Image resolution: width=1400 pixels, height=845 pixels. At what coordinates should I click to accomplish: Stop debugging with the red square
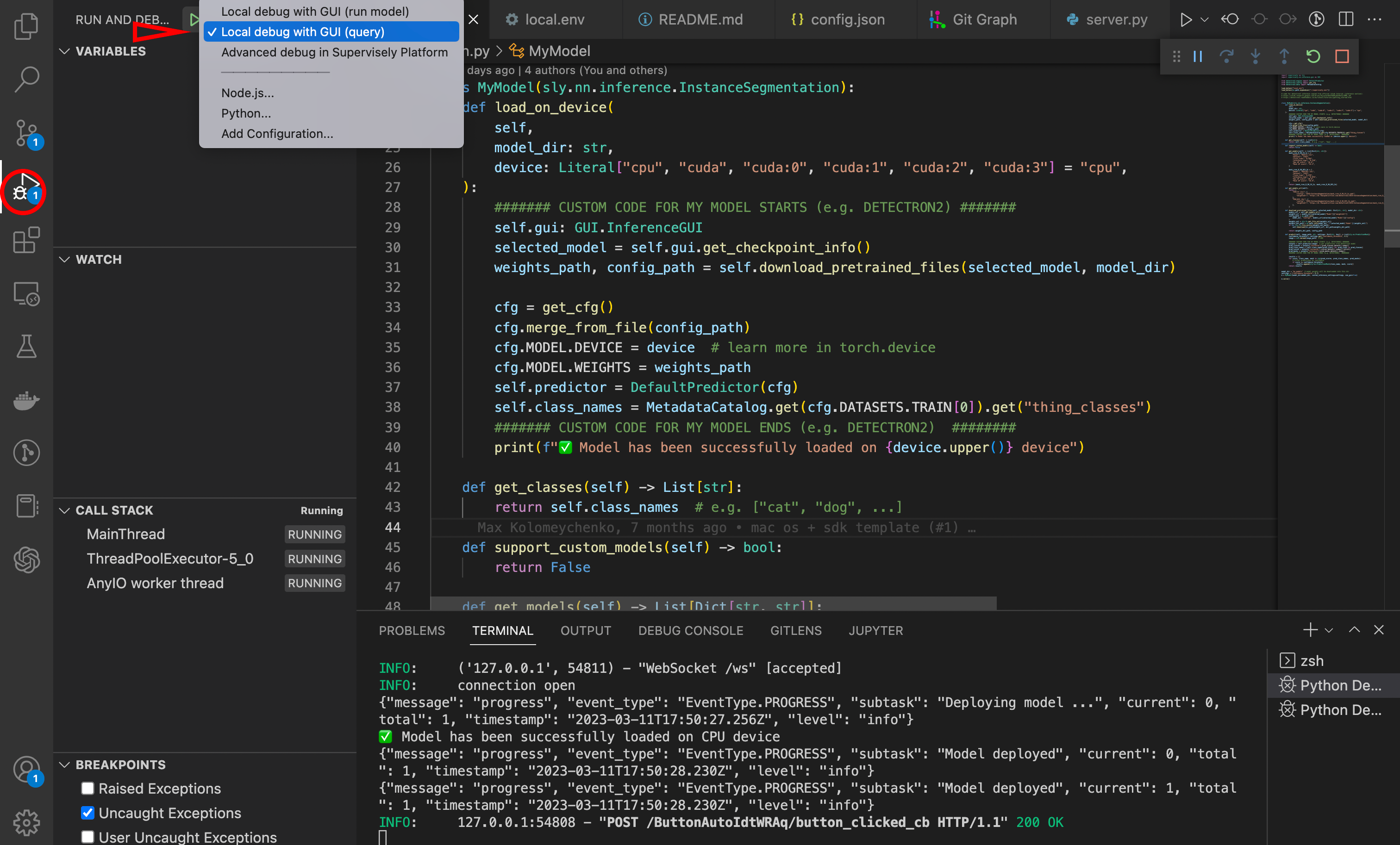click(1342, 56)
